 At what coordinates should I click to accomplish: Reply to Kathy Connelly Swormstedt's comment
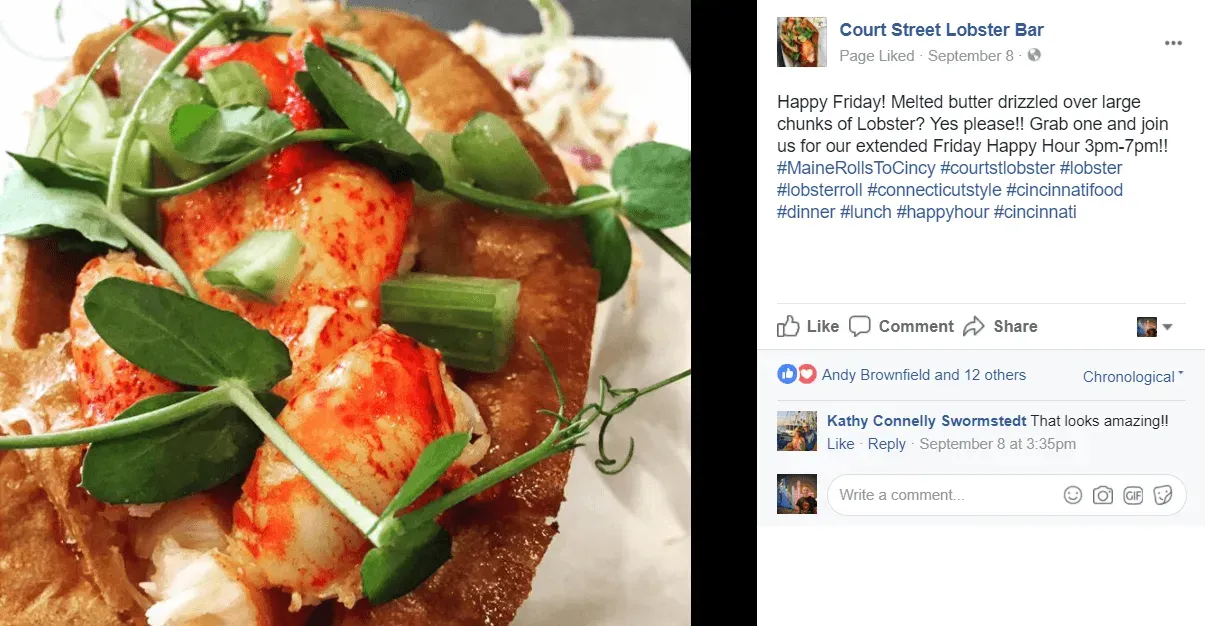(887, 444)
